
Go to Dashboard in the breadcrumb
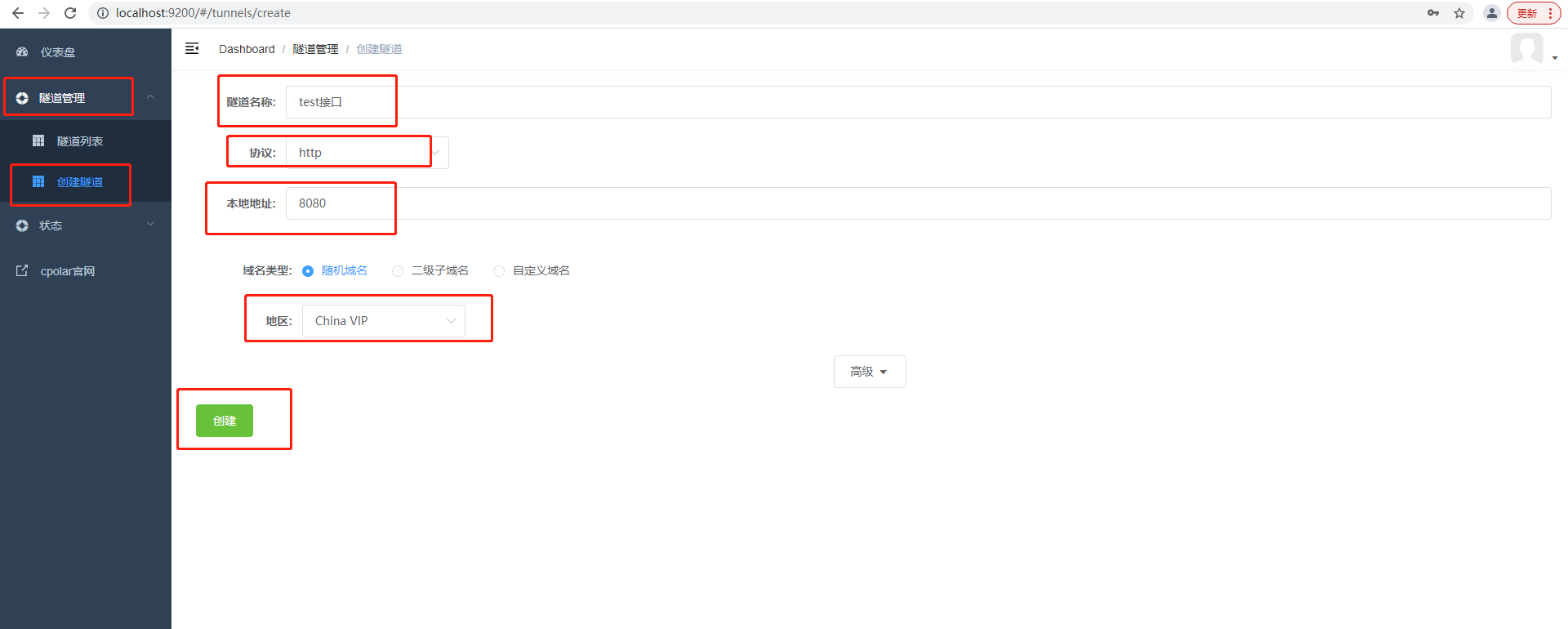pos(247,49)
